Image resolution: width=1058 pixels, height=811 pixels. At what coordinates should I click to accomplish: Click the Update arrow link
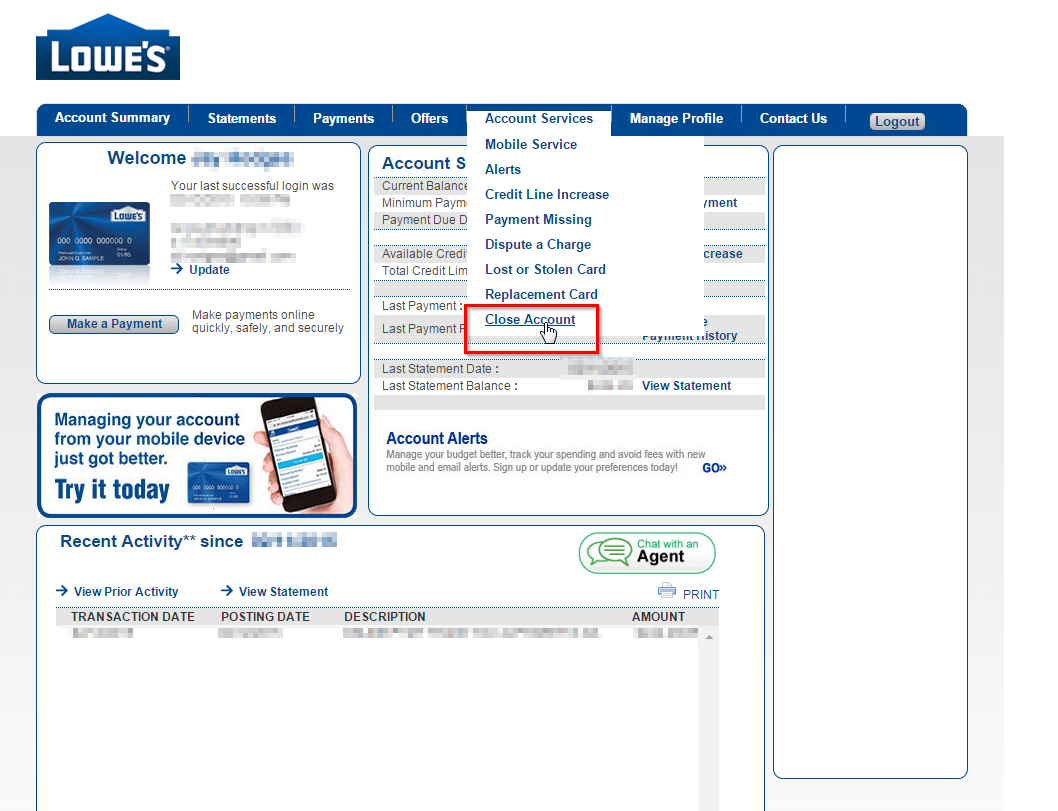click(200, 269)
